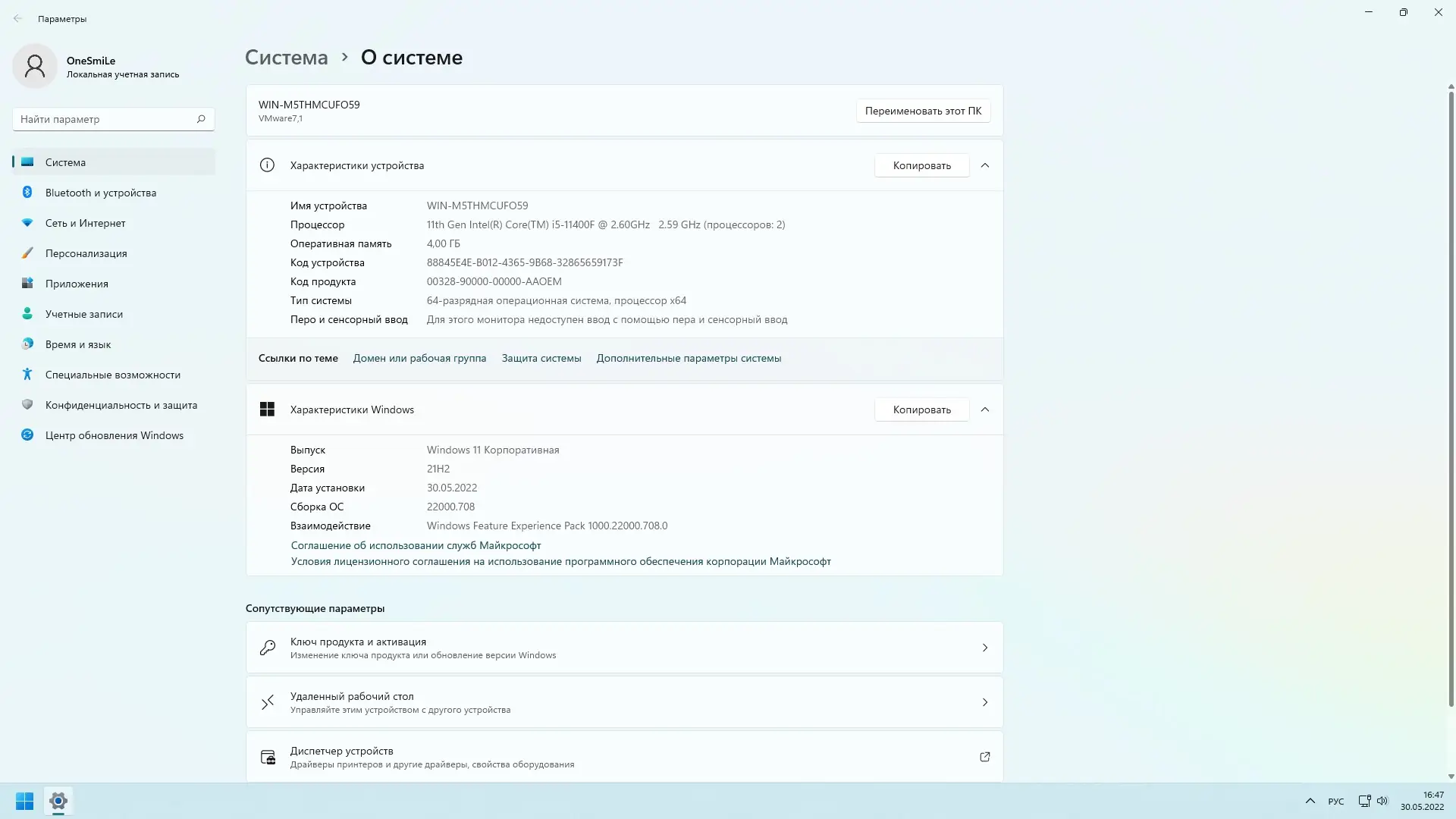Image resolution: width=1456 pixels, height=819 pixels.
Task: Select Конфиденциальность и защита in sidebar
Action: click(x=121, y=405)
